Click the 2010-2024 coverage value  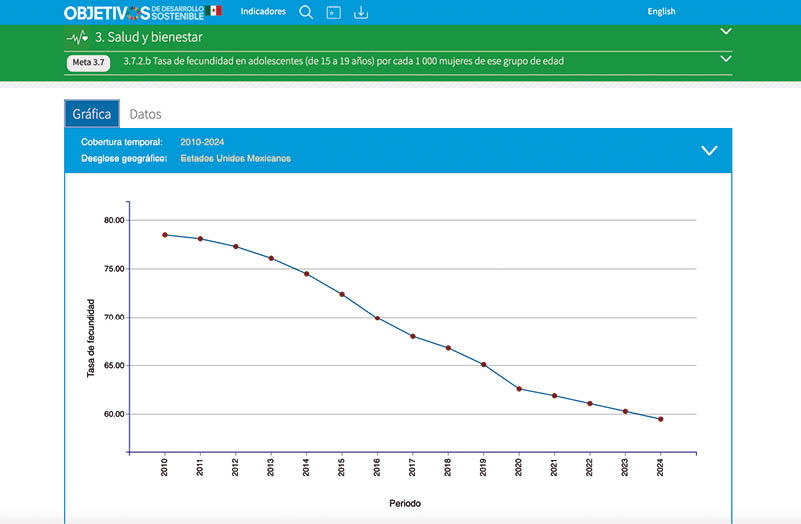coord(202,142)
